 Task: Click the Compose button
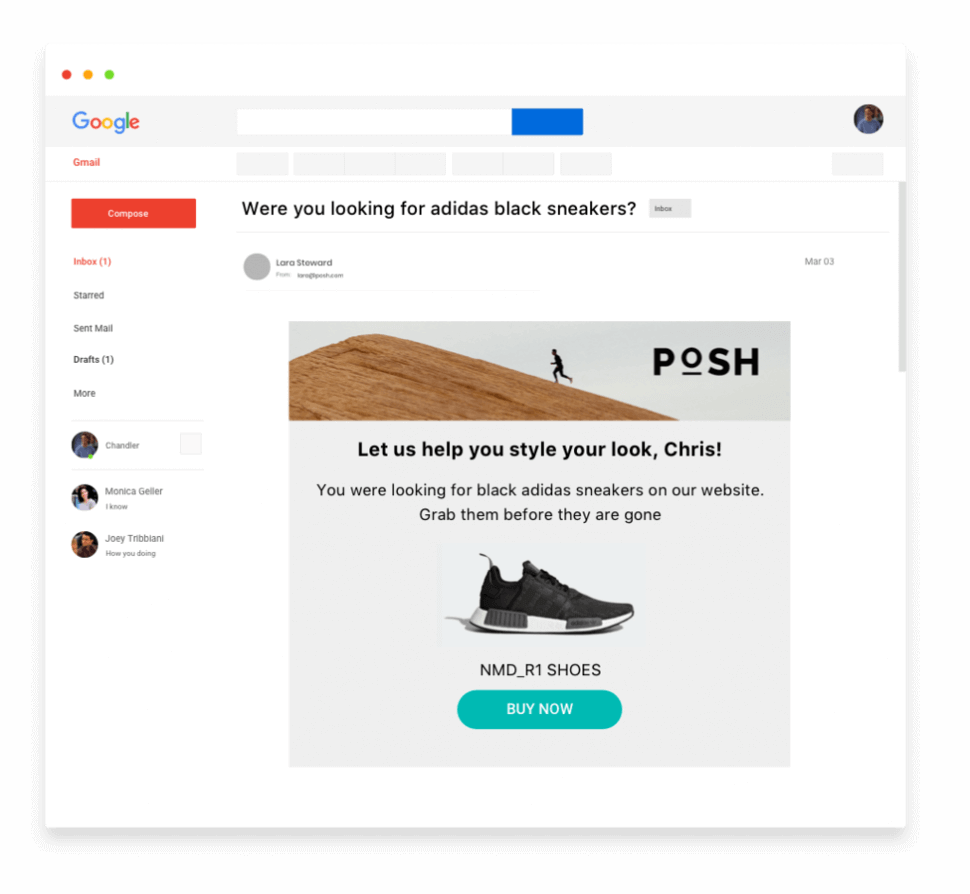pos(134,213)
